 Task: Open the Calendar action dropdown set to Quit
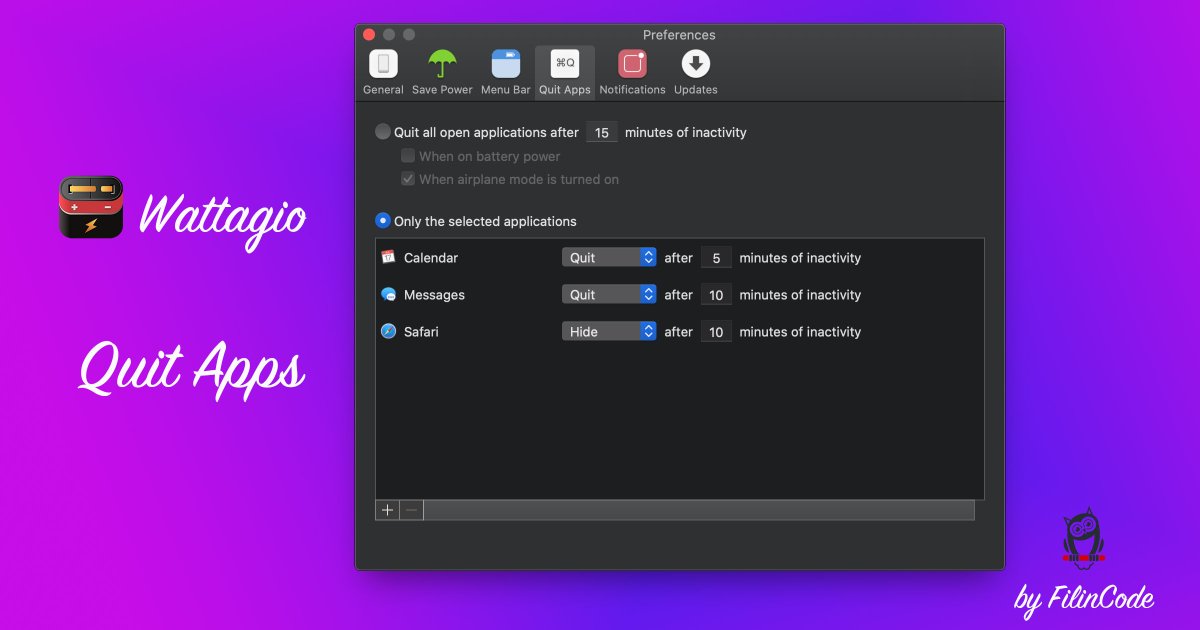tap(609, 257)
